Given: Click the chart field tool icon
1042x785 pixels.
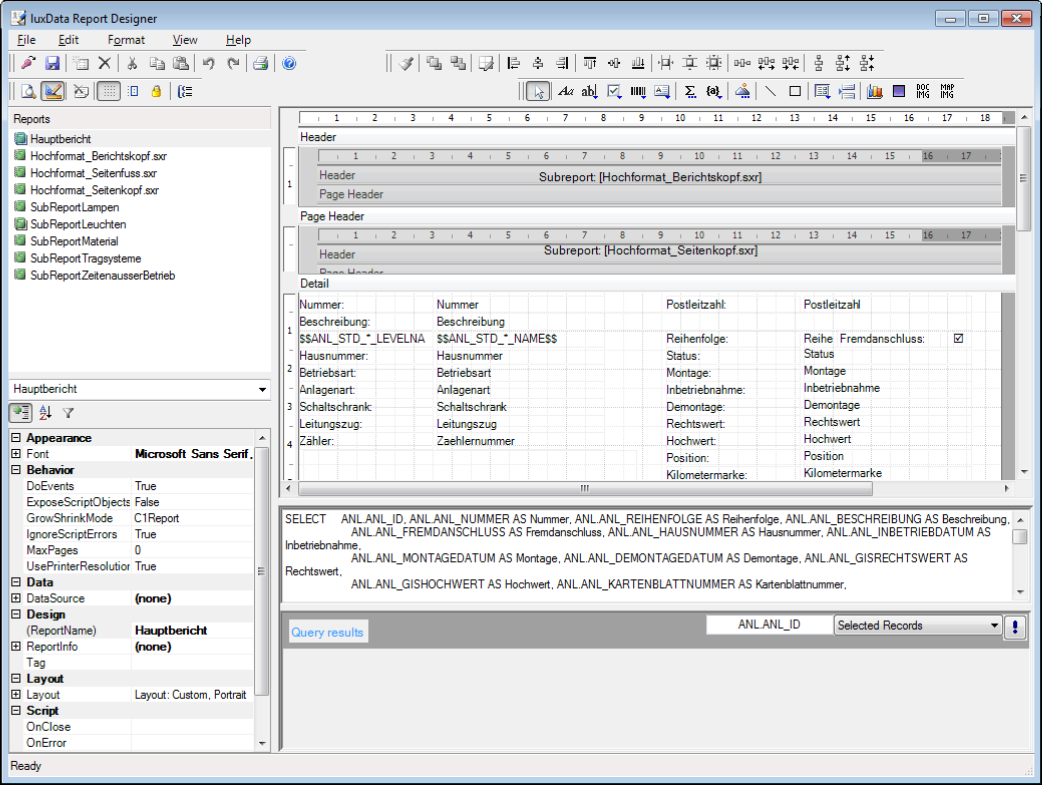Looking at the screenshot, I should tap(874, 91).
